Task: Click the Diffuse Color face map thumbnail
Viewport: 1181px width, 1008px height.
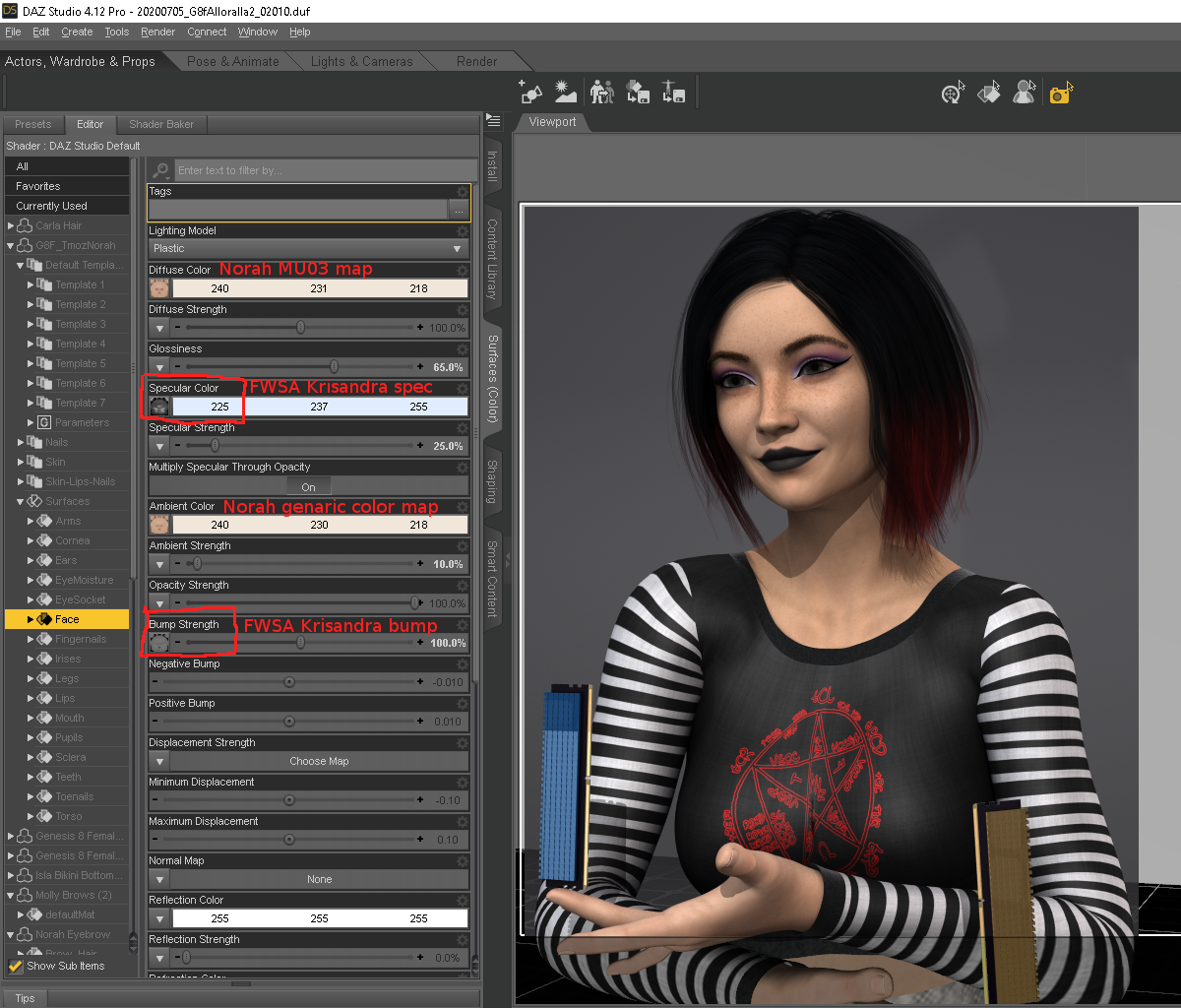Action: point(159,288)
